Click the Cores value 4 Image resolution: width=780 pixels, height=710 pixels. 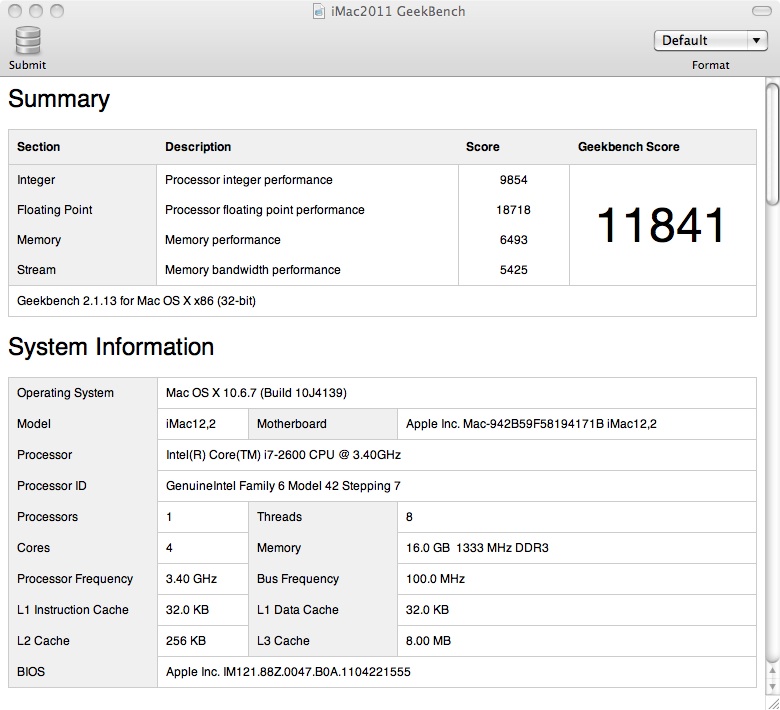[x=169, y=548]
